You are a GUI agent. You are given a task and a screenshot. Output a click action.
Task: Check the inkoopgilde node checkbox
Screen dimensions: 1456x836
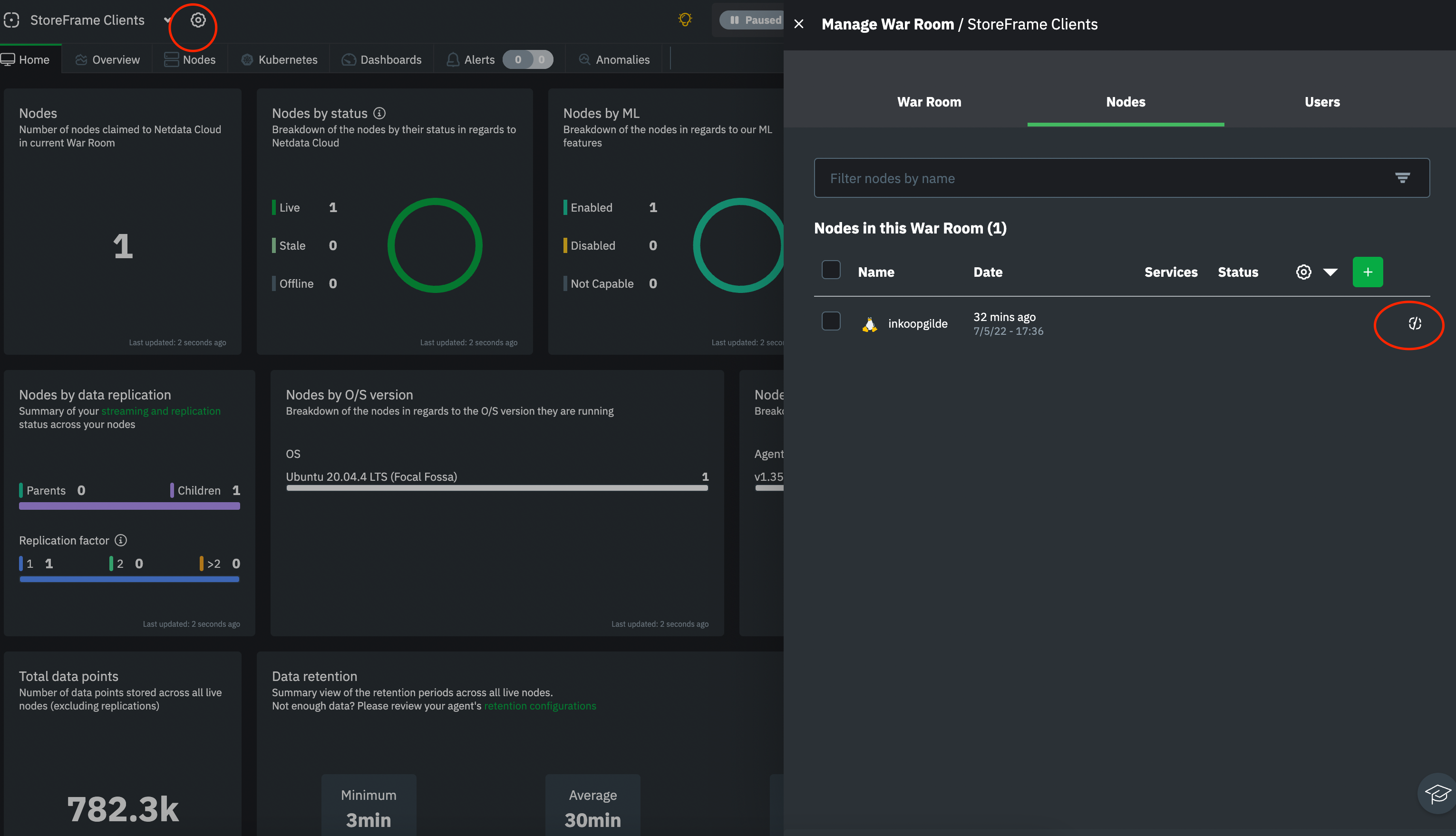coord(831,321)
